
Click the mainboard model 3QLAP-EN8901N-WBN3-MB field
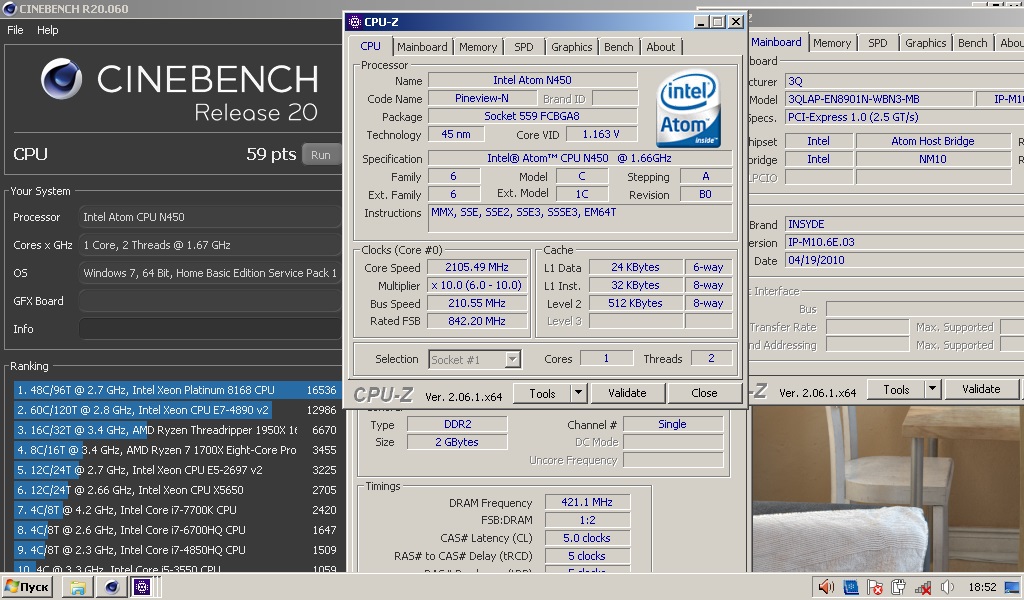[878, 99]
